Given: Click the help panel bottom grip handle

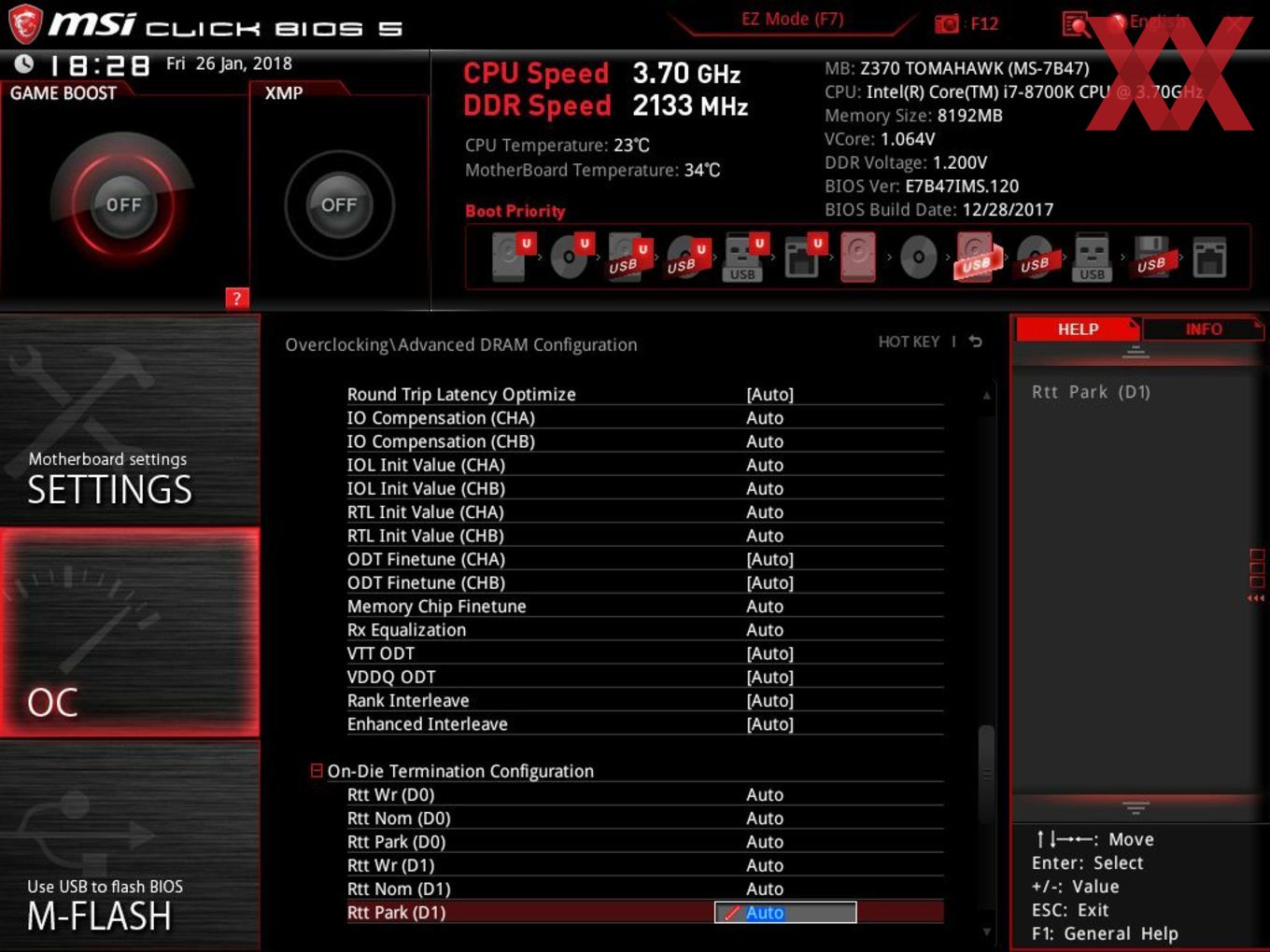Looking at the screenshot, I should click(x=1136, y=806).
